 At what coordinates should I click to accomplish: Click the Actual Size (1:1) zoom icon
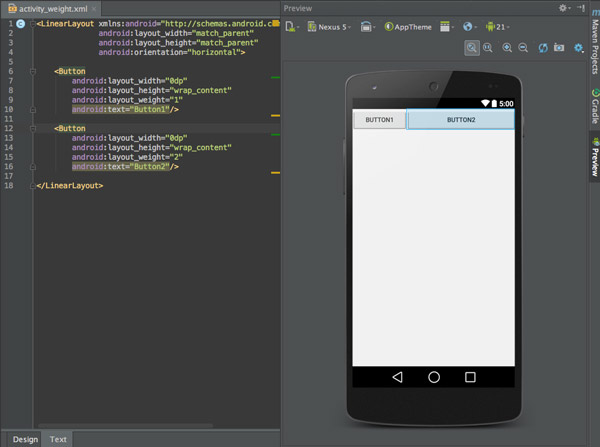click(x=488, y=47)
